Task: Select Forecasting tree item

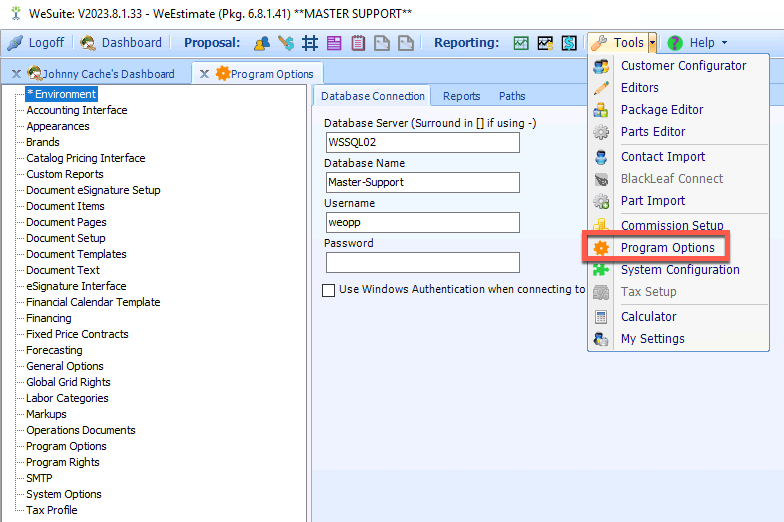Action: click(x=54, y=350)
